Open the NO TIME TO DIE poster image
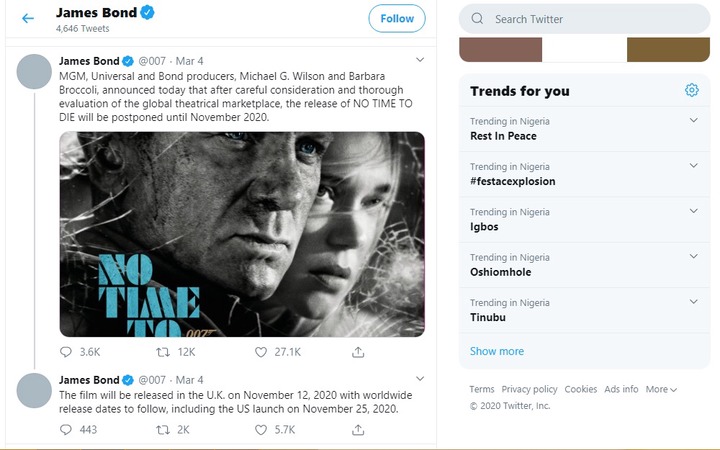The width and height of the screenshot is (720, 450). [241, 234]
